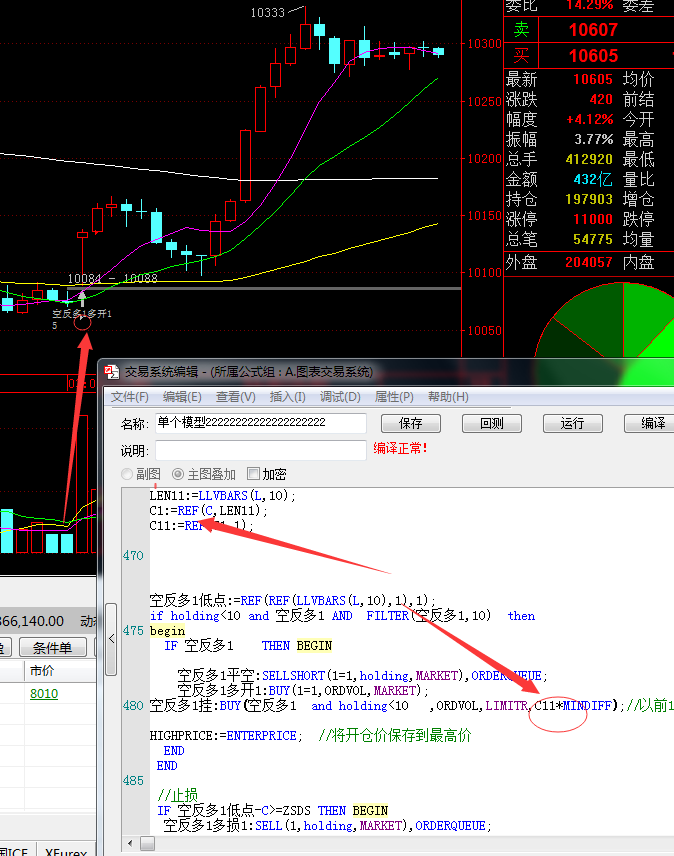Click the 持仓 value 197903
Screen dimensions: 674x856
point(589,199)
